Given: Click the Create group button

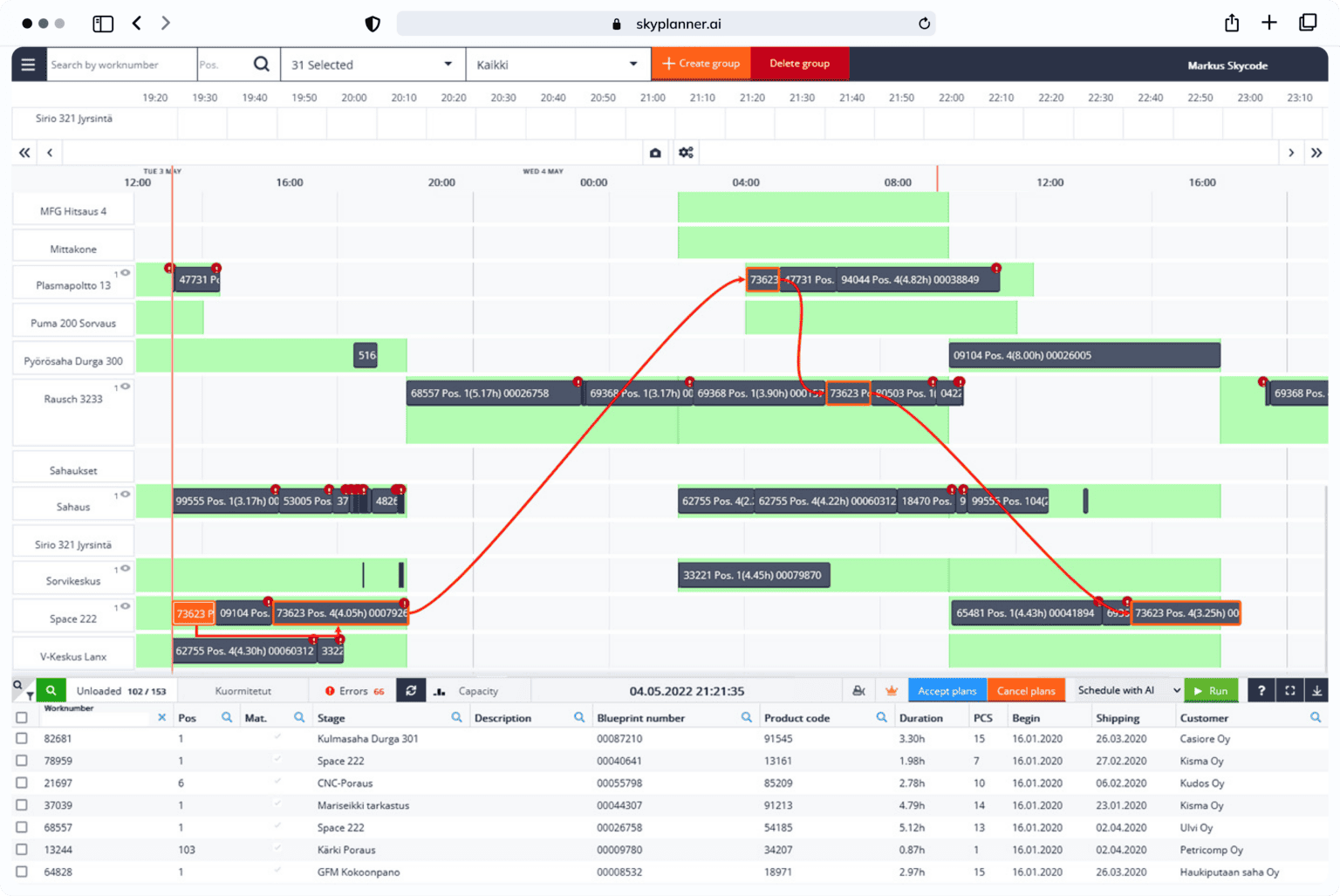Looking at the screenshot, I should (701, 63).
